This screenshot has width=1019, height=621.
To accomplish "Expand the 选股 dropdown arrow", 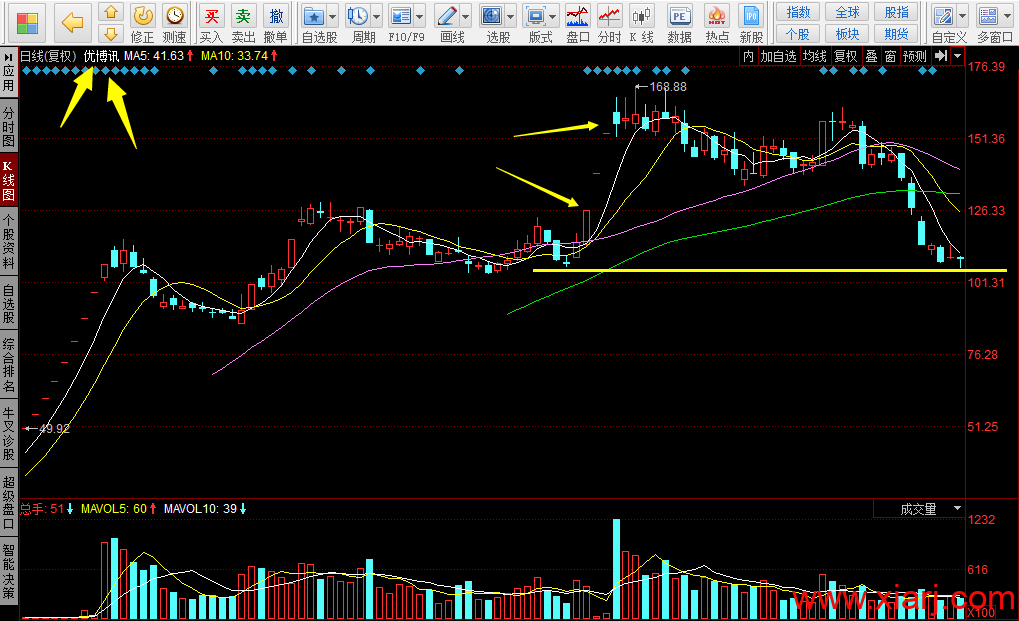I will point(511,17).
